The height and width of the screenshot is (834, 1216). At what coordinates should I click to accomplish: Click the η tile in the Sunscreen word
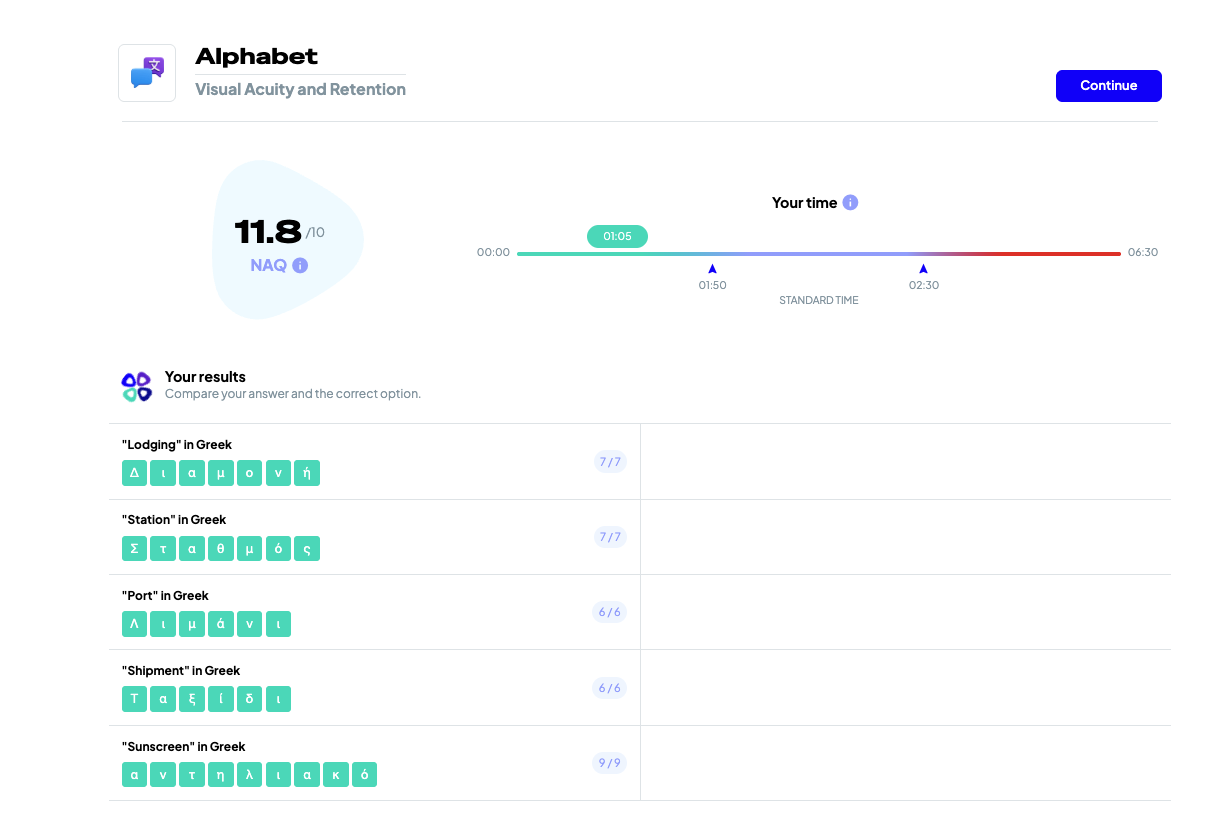(x=221, y=775)
